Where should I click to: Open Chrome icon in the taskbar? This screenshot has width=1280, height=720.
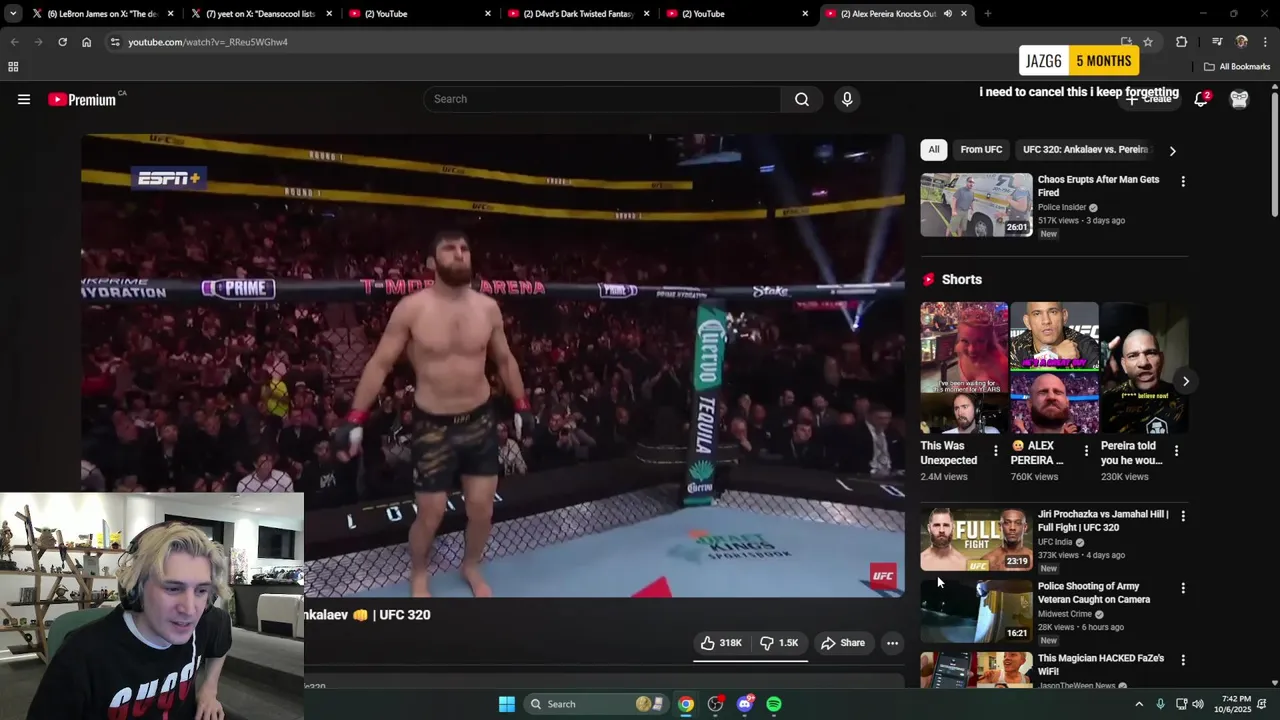686,704
